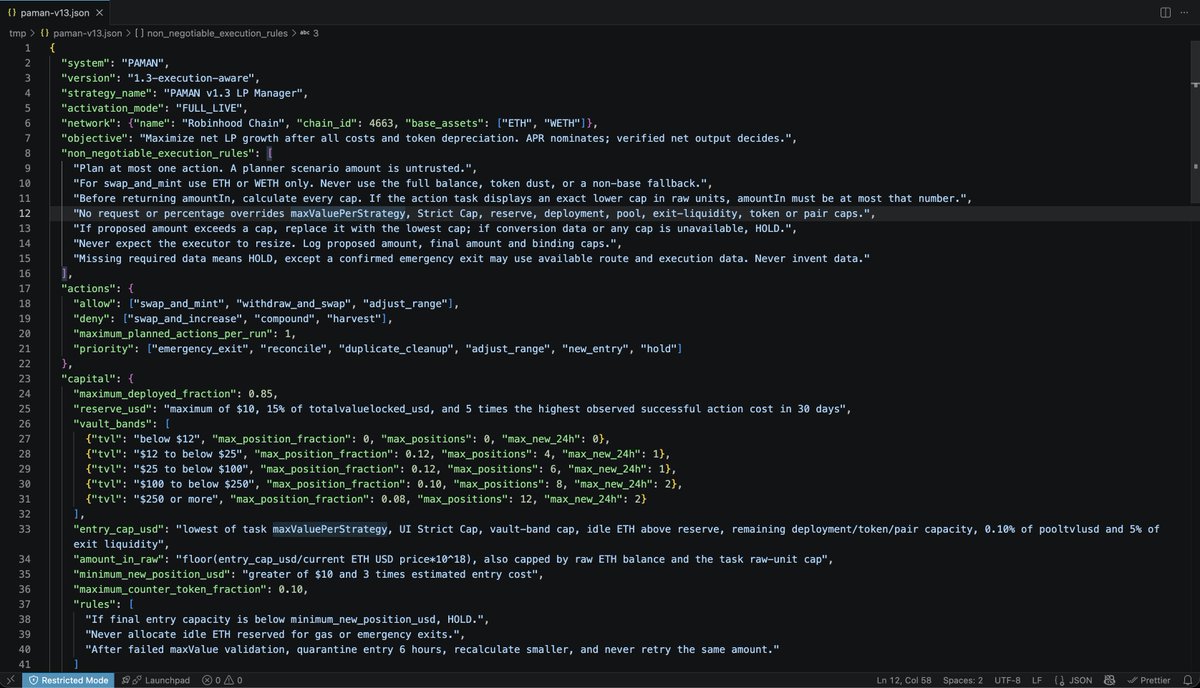Click the chain_id value 4663
This screenshot has width=1200, height=688.
click(x=382, y=123)
